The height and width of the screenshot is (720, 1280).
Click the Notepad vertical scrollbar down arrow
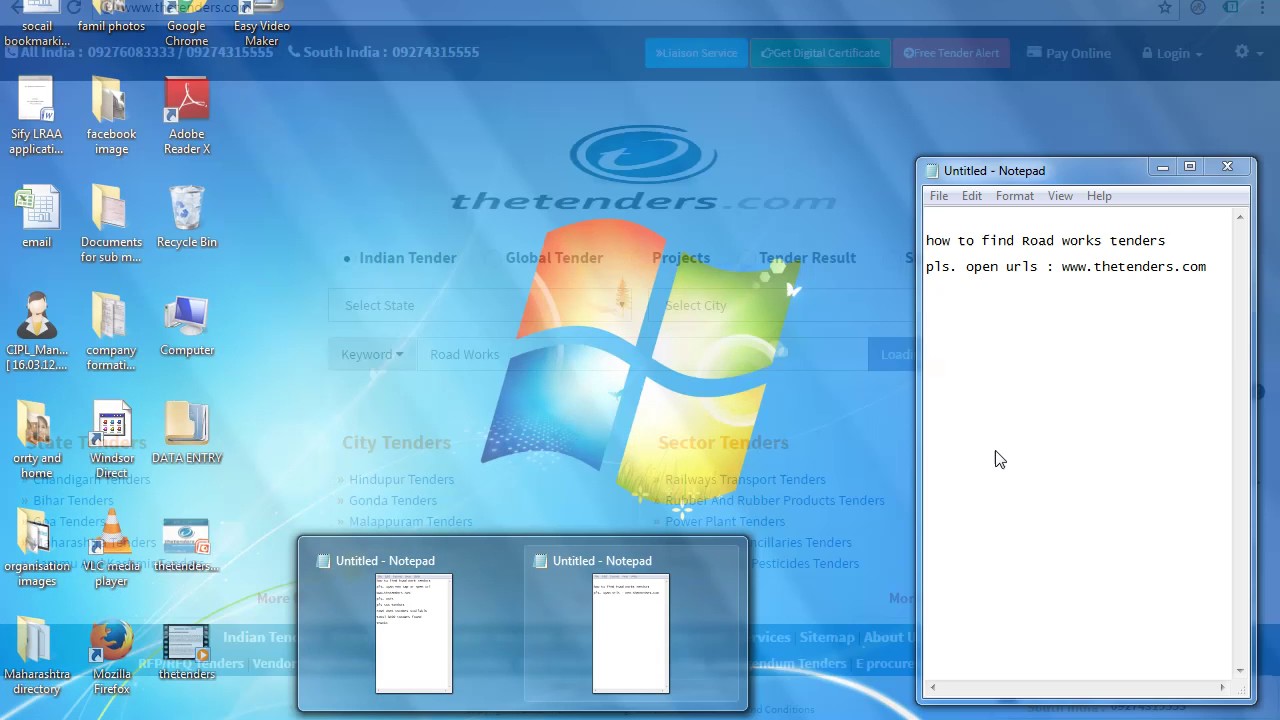[x=1241, y=671]
